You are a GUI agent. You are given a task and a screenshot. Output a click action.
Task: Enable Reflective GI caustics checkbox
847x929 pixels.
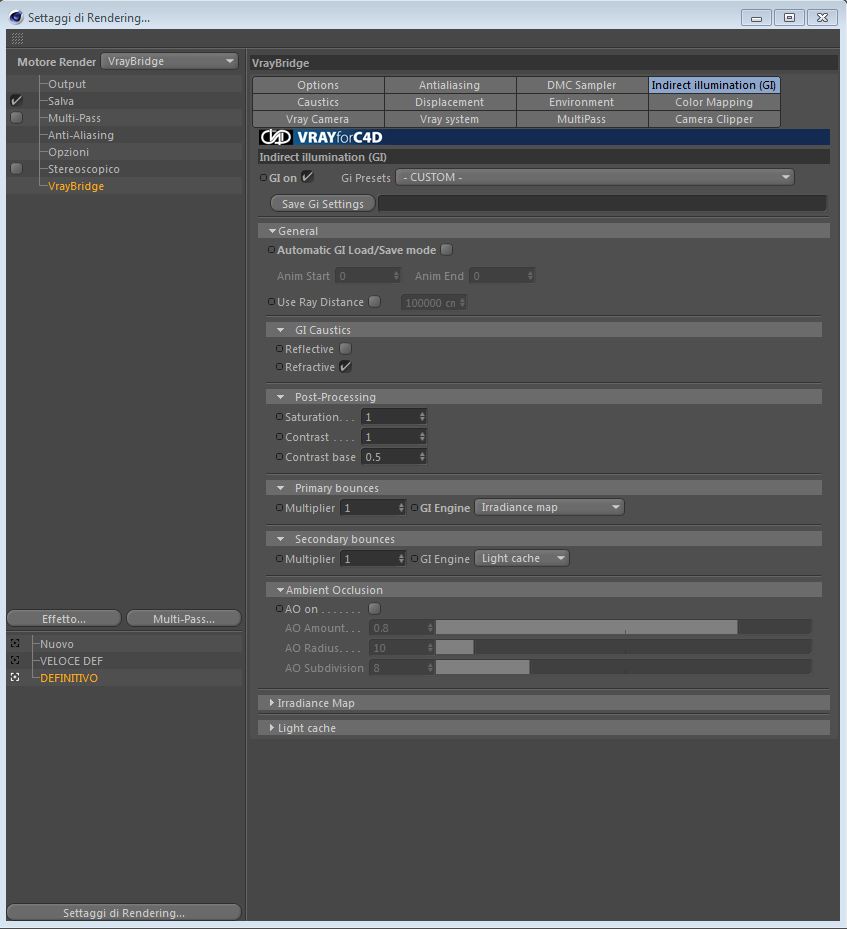click(345, 348)
